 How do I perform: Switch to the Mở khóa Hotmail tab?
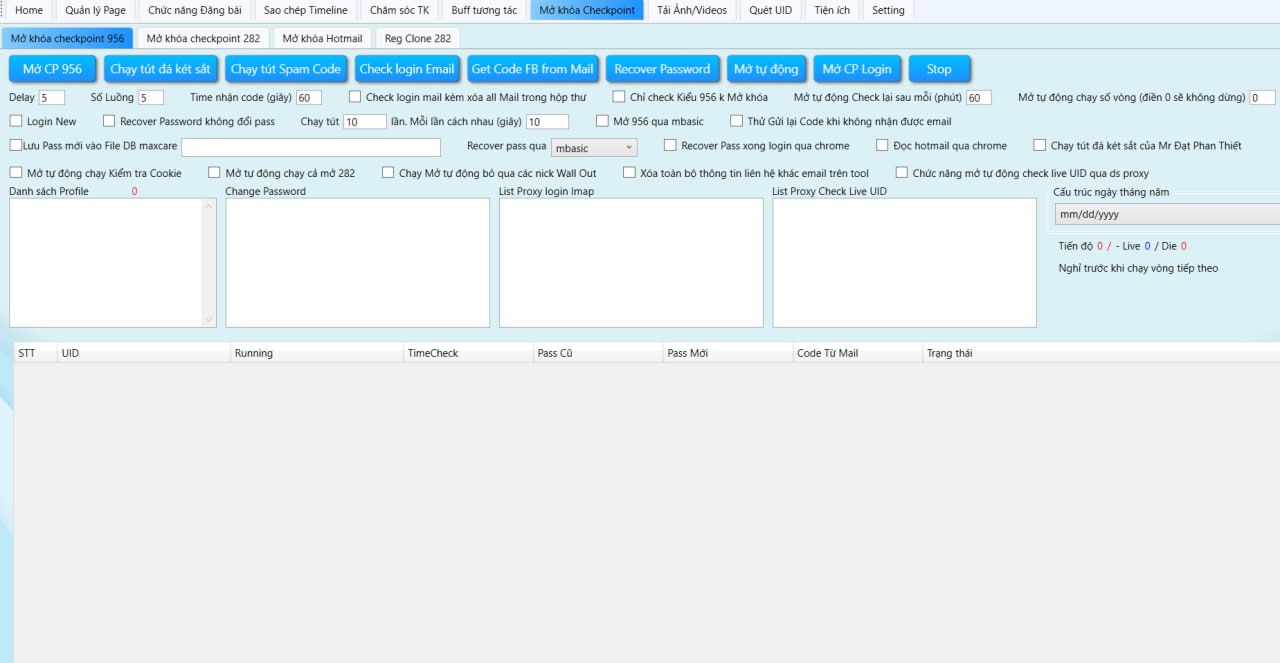(322, 38)
